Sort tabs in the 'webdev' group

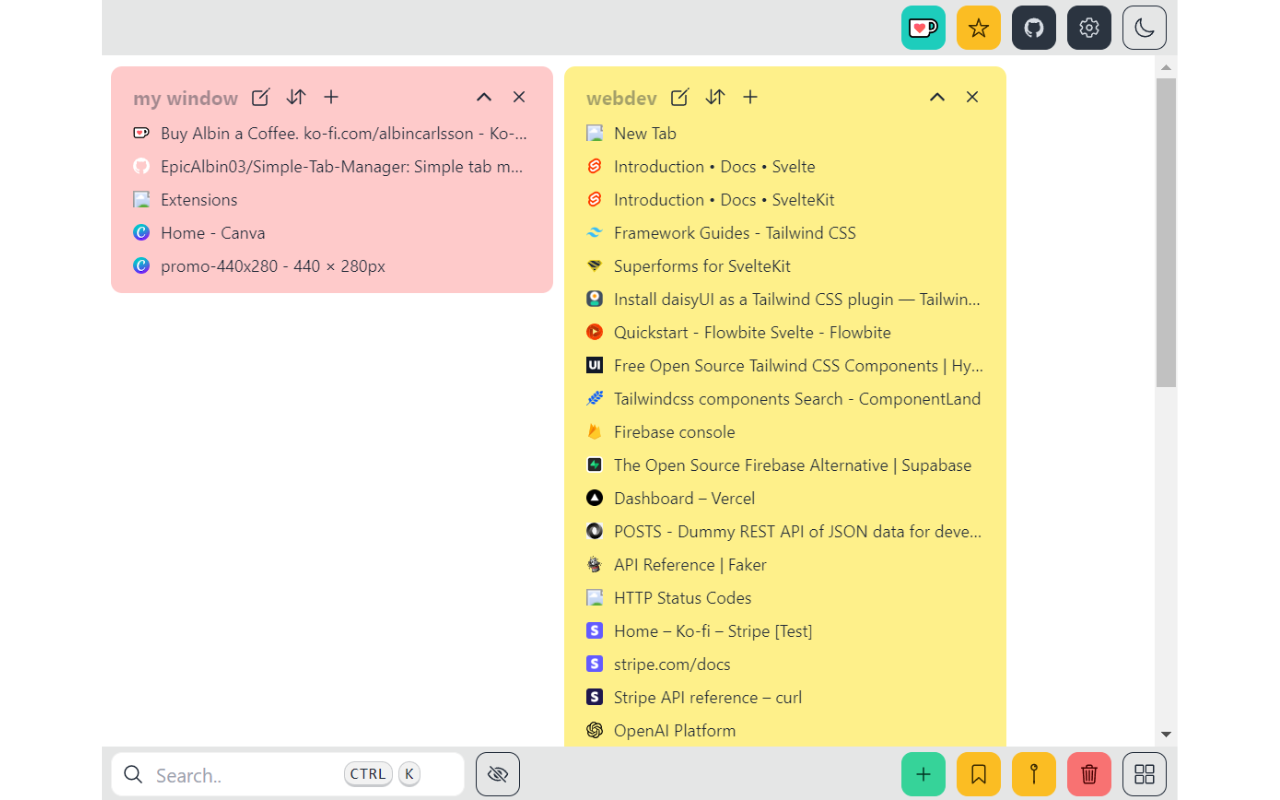[715, 97]
